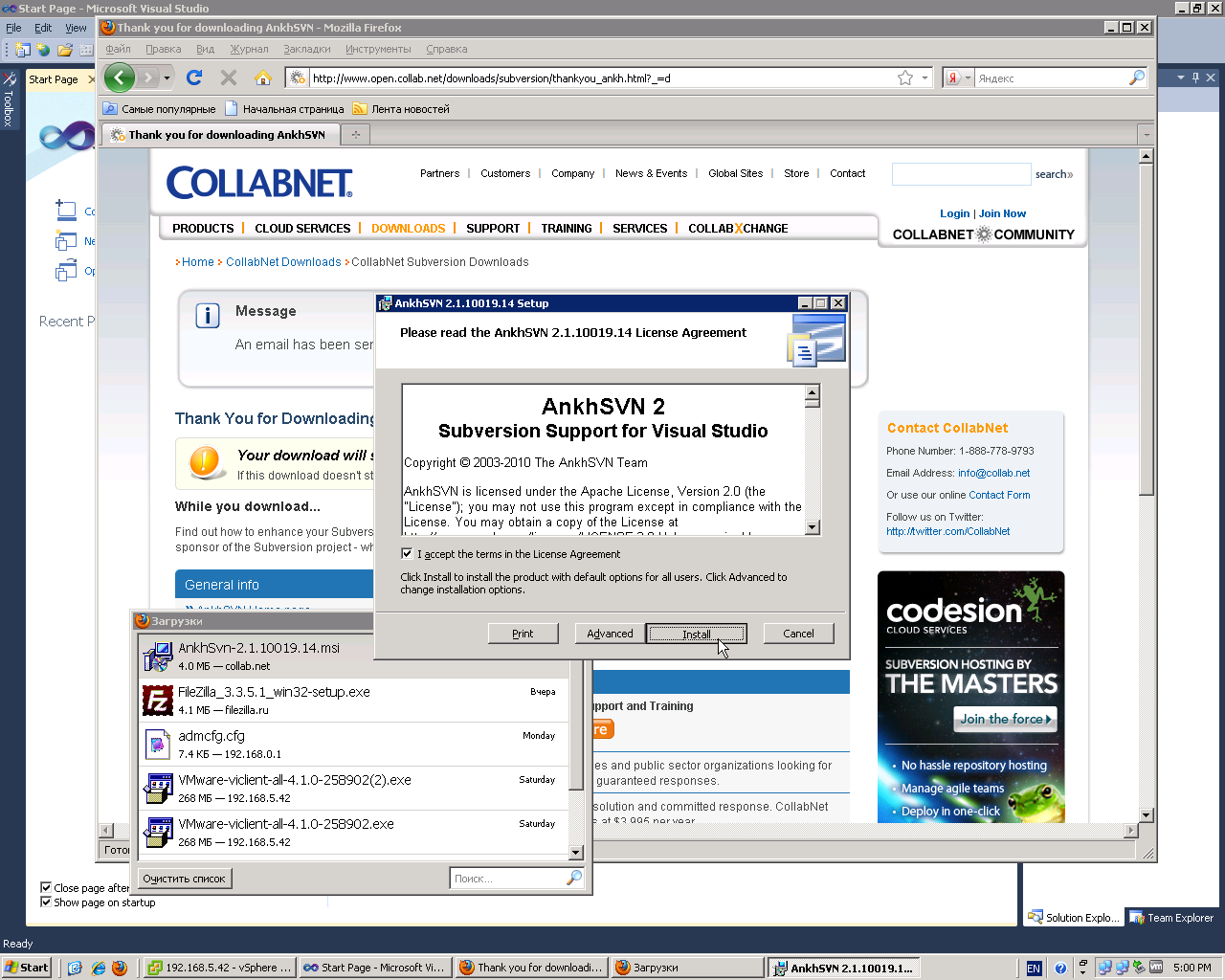Bookmark this page with the star icon
Screen dimensions: 1225x980
click(x=905, y=78)
